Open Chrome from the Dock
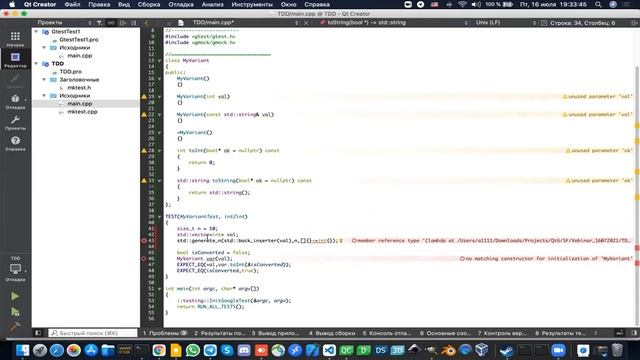 159,350
